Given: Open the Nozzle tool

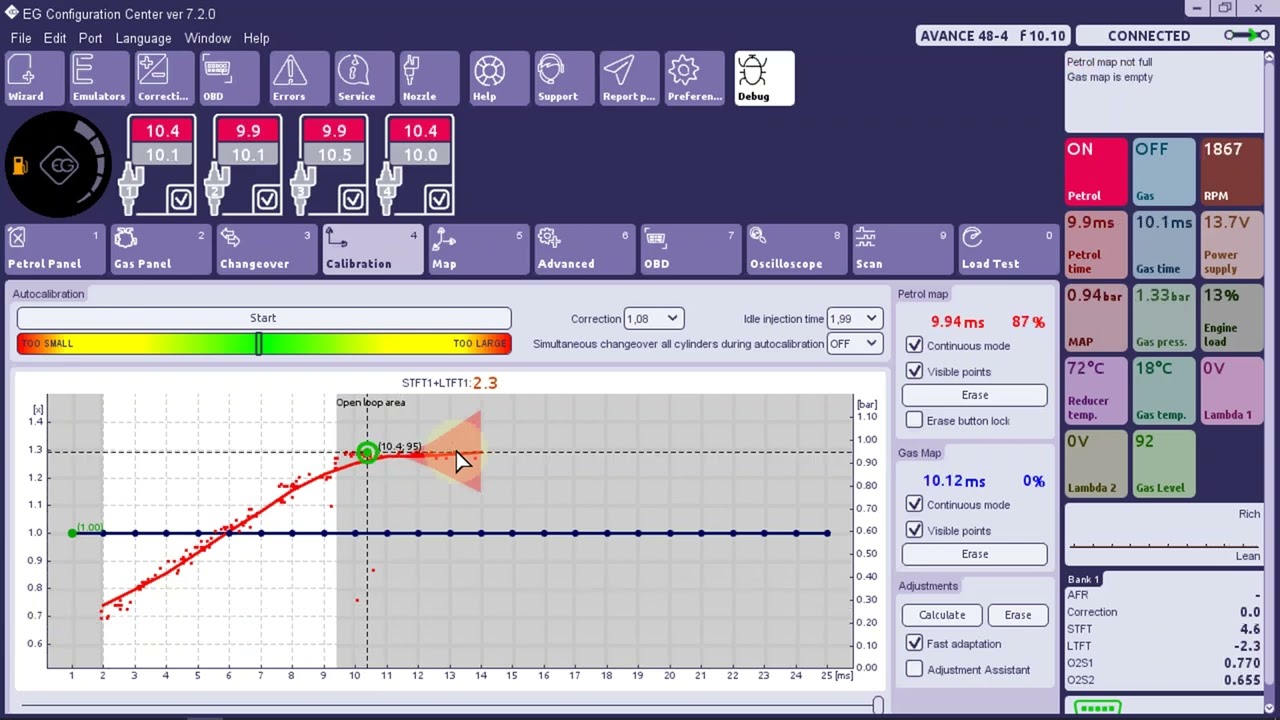Looking at the screenshot, I should (428, 78).
